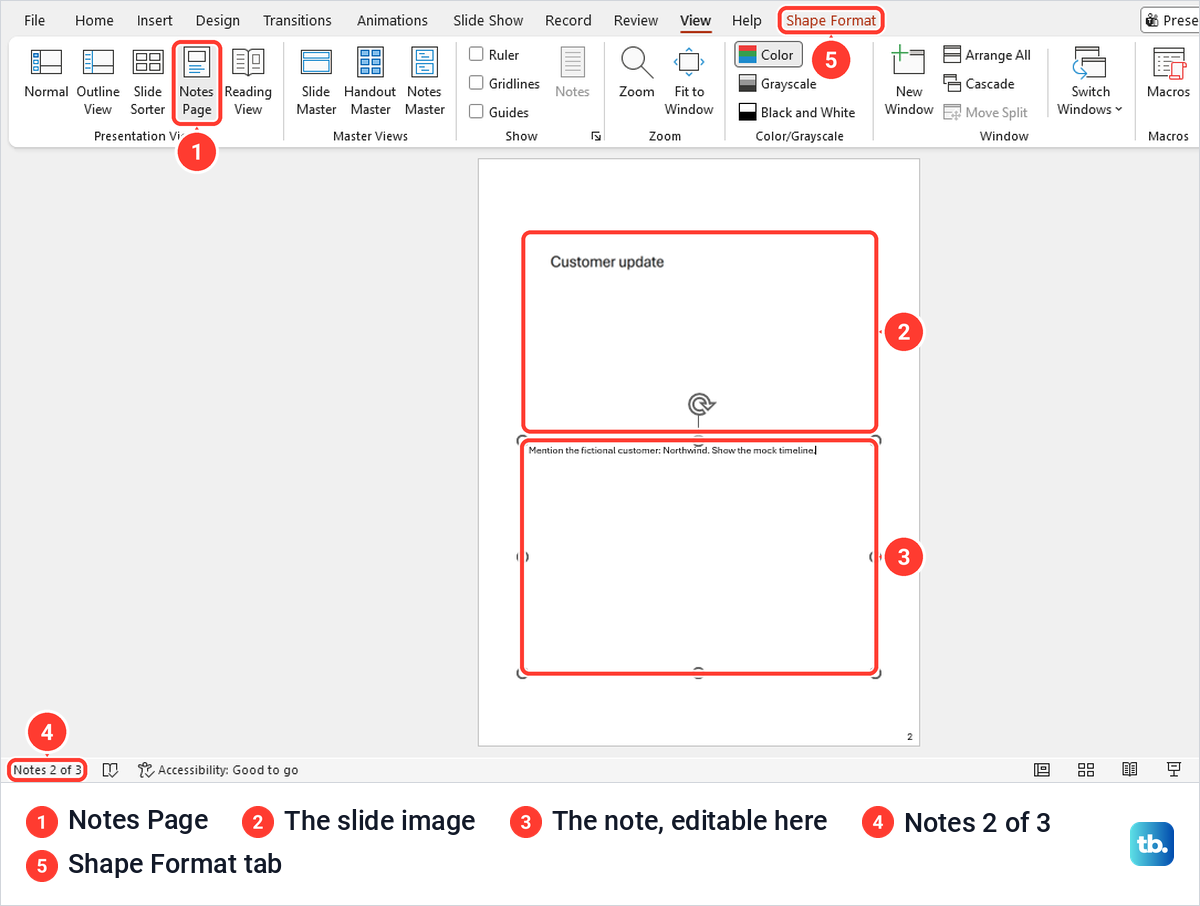Open Show group dialog launcher
Screen dimensions: 1200x906
[x=596, y=136]
